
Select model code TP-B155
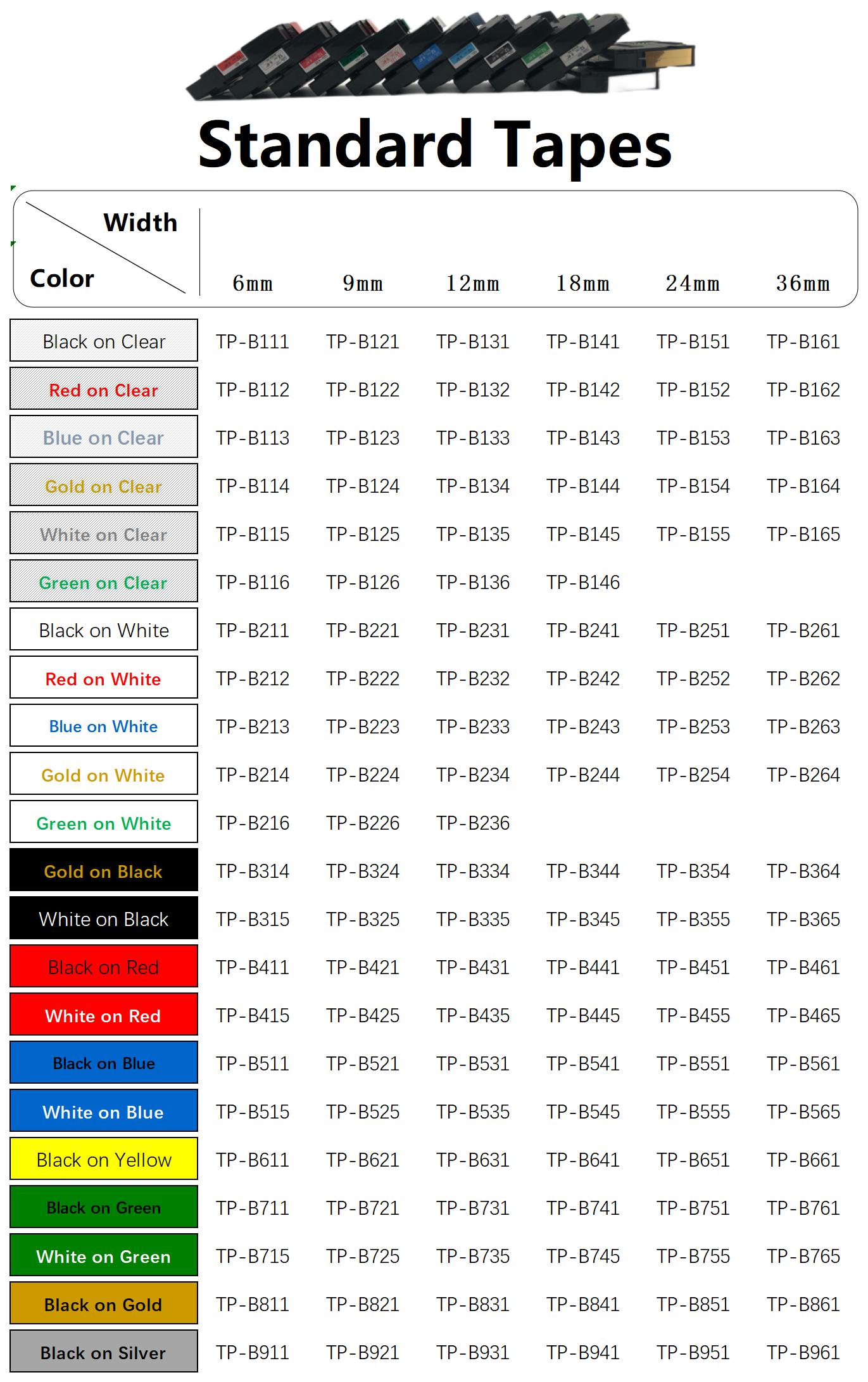[x=693, y=534]
